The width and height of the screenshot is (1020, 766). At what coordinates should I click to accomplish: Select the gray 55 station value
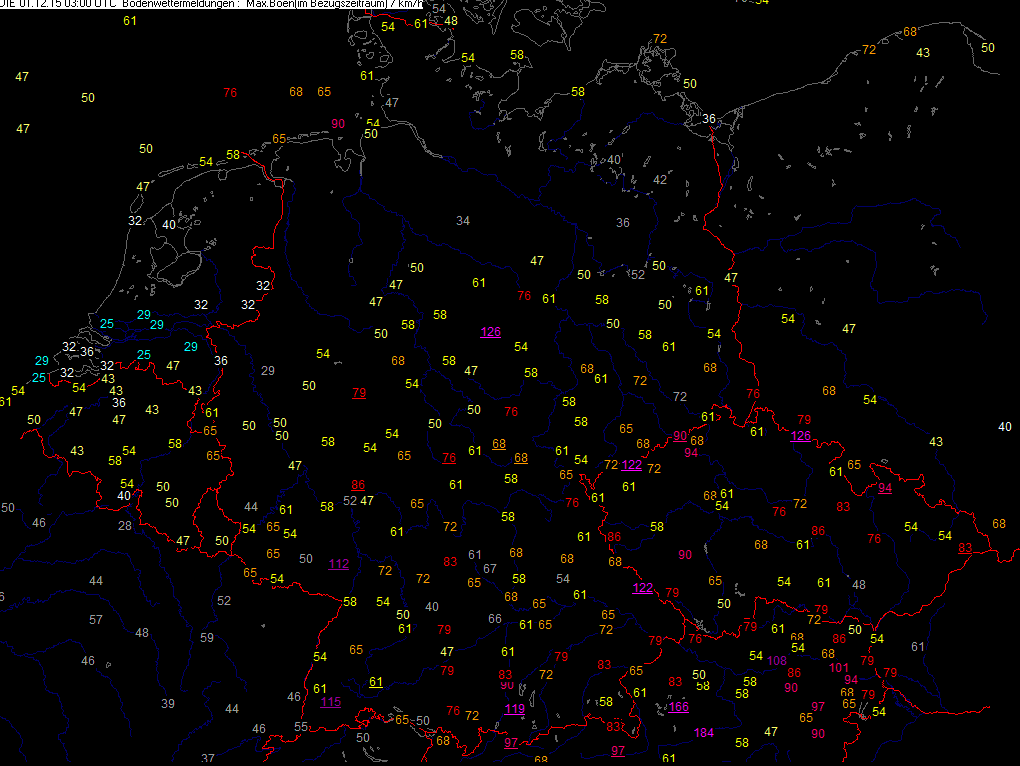coord(300,726)
